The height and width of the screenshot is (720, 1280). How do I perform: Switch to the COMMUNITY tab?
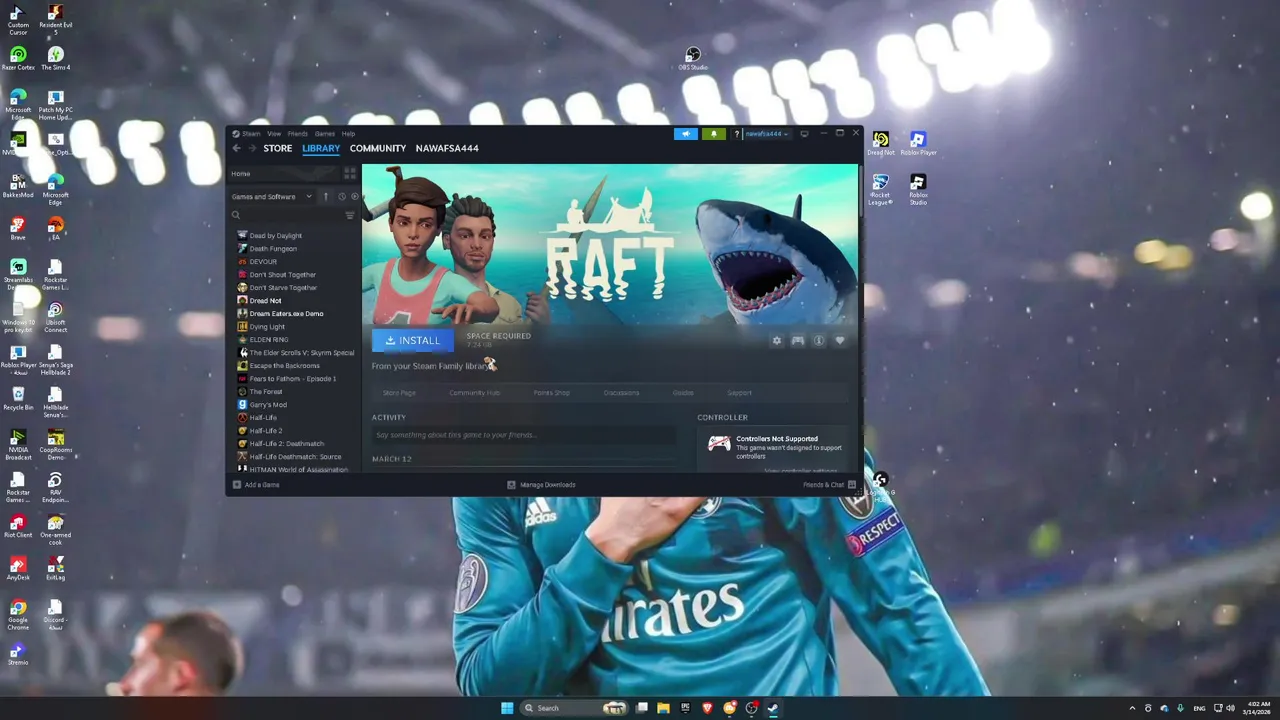[x=378, y=148]
